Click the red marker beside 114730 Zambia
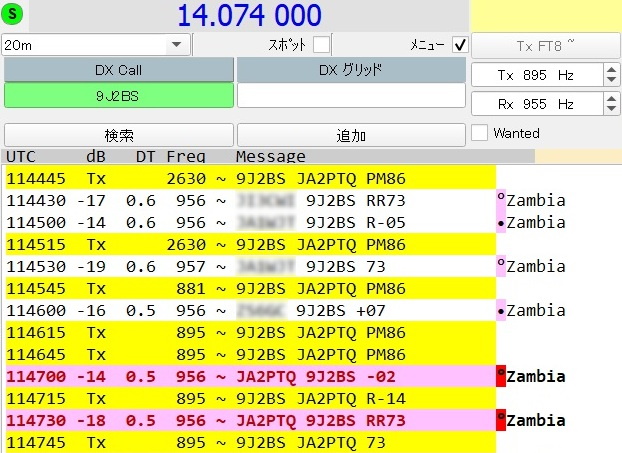 tap(501, 420)
